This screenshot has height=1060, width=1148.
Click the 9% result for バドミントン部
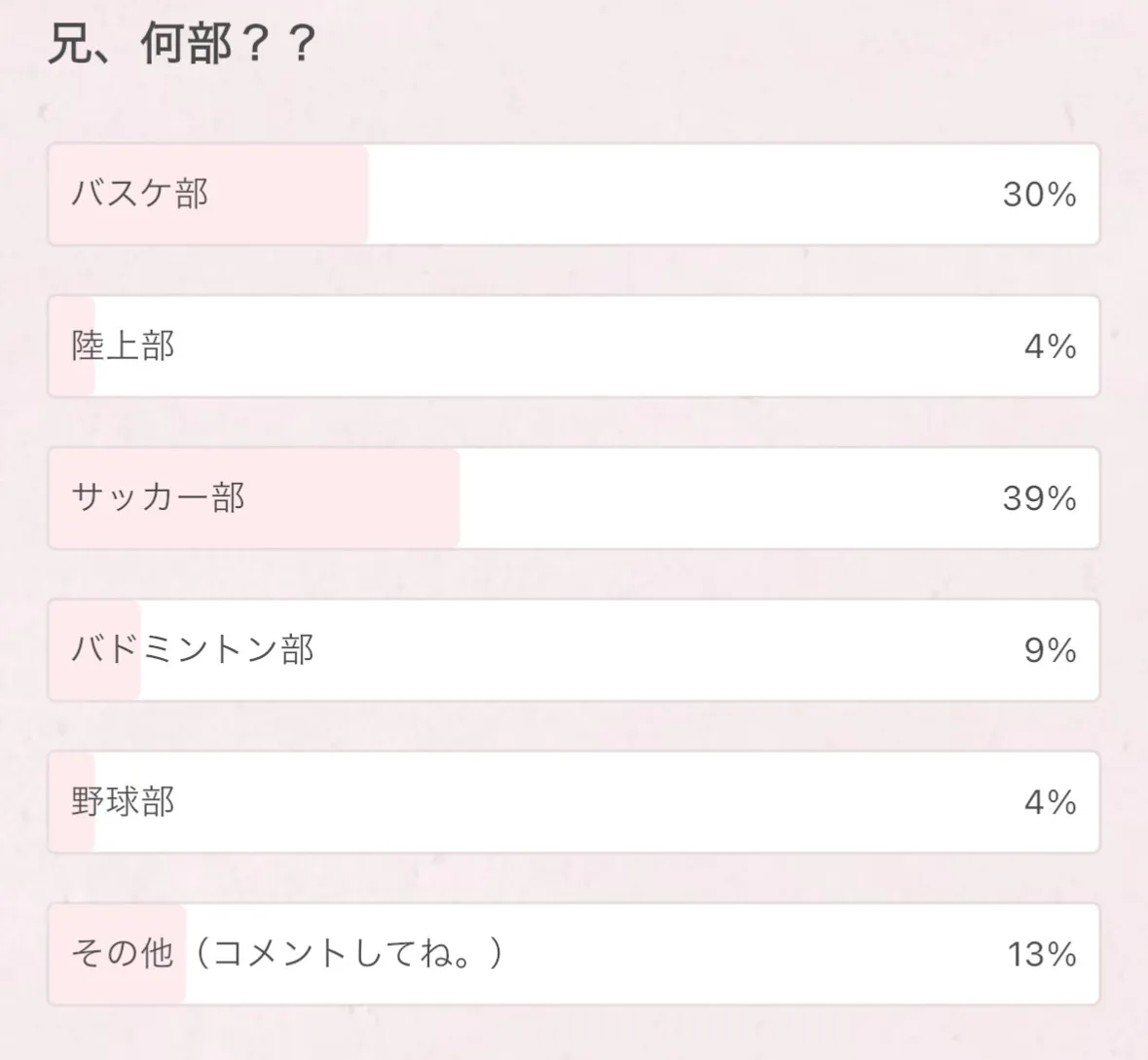coord(1050,650)
